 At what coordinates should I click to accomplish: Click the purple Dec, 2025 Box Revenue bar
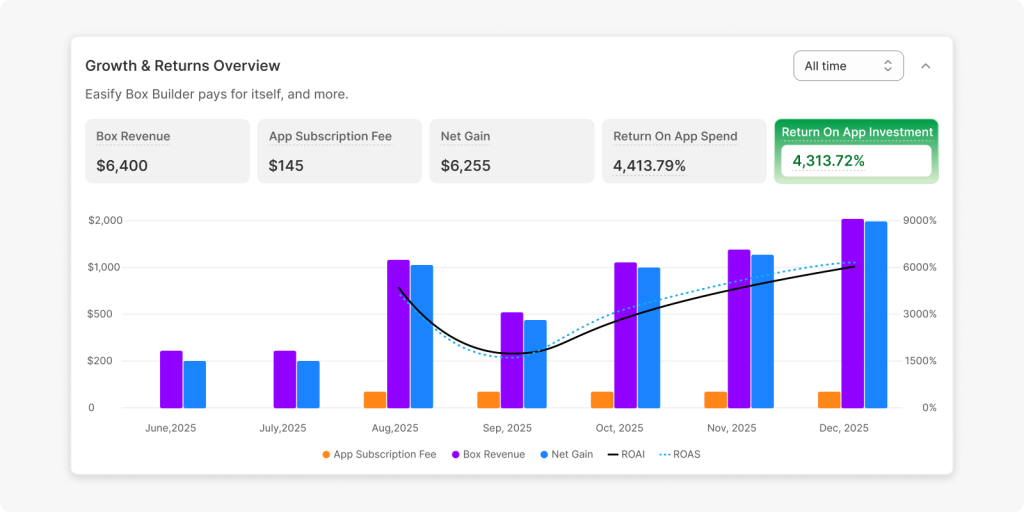(852, 313)
